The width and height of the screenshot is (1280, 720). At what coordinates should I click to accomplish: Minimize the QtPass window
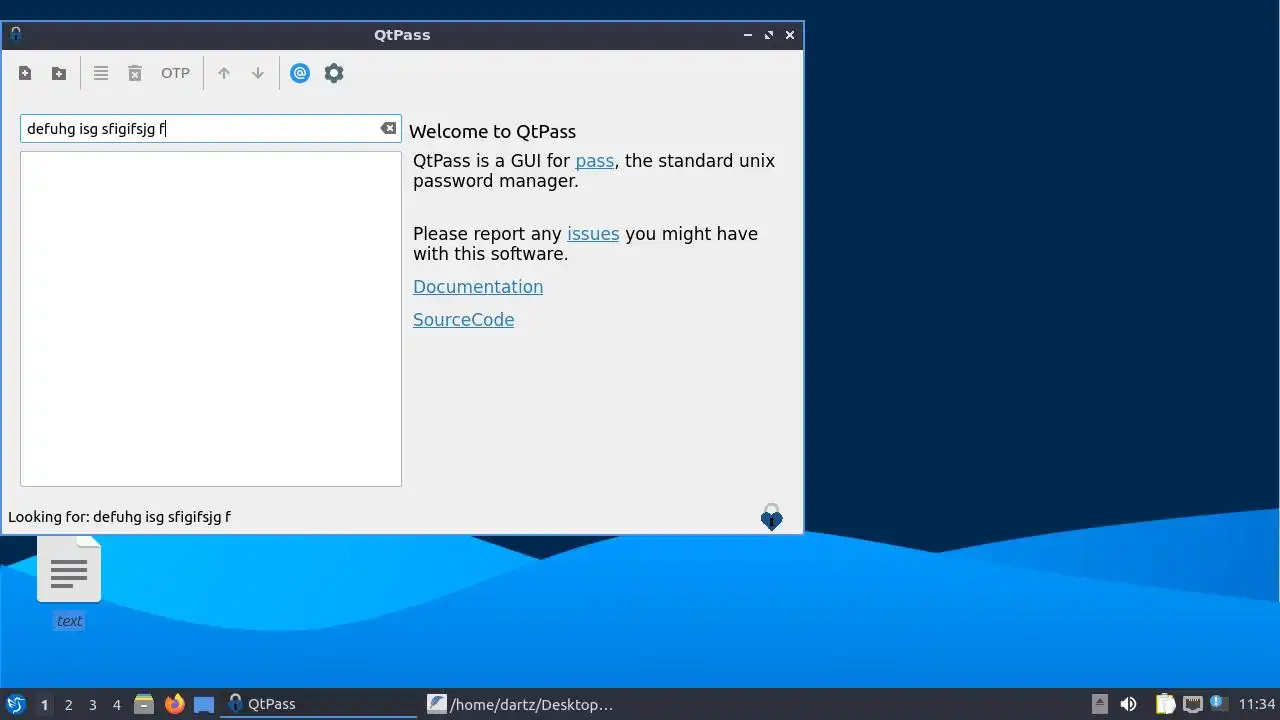747,35
